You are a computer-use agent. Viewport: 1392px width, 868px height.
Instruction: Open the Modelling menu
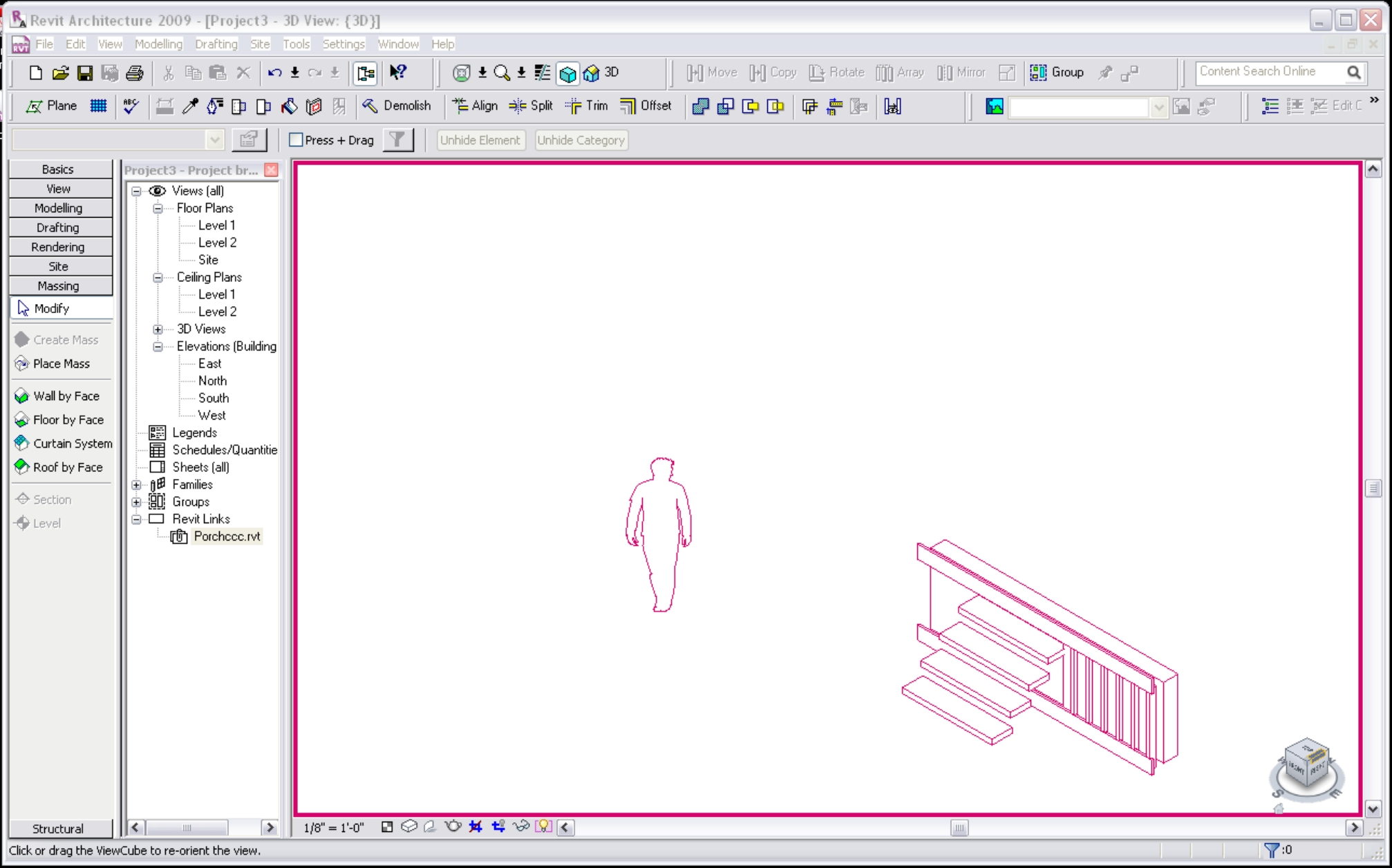point(158,44)
